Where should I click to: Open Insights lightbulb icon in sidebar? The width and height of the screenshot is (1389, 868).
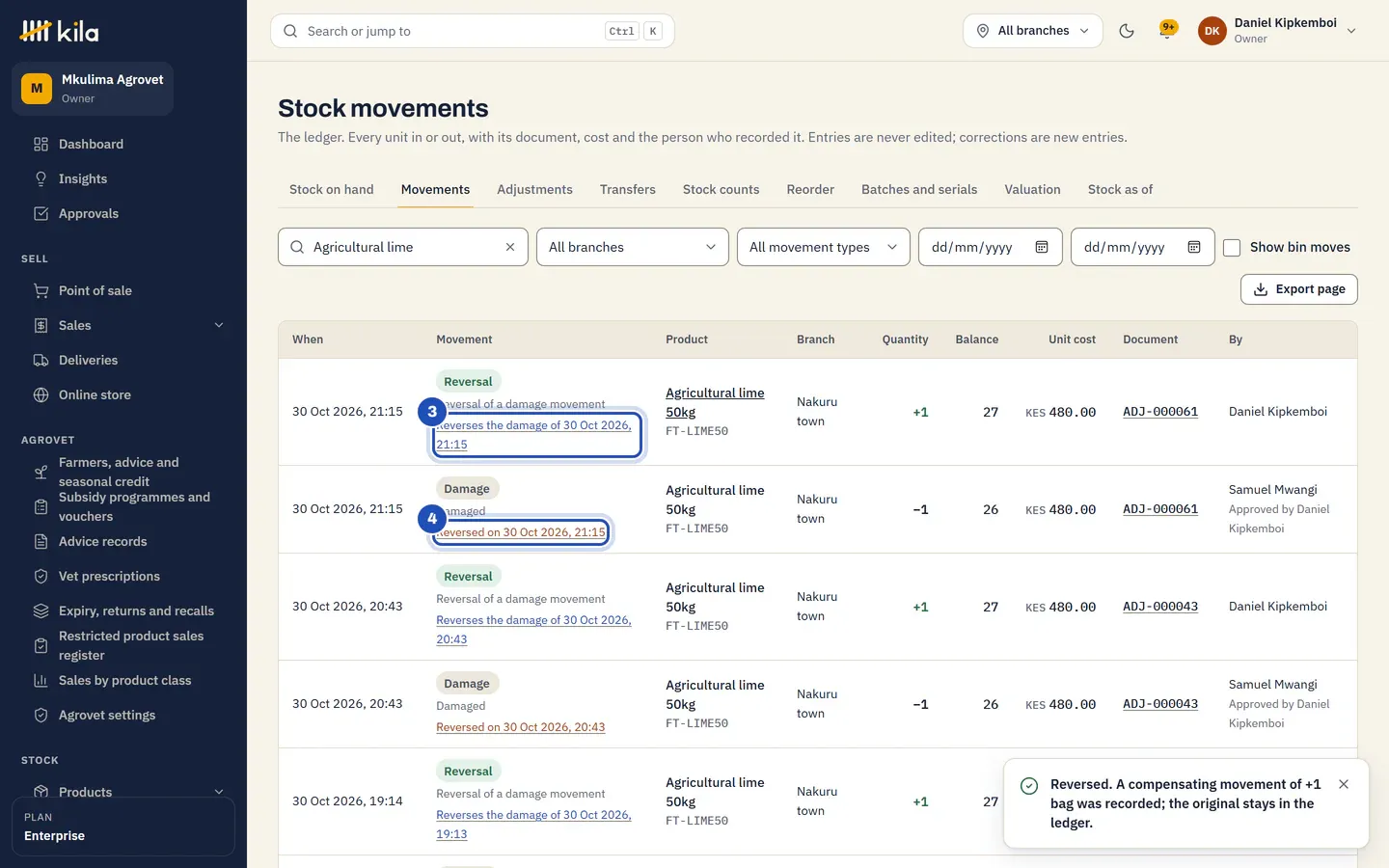click(41, 178)
